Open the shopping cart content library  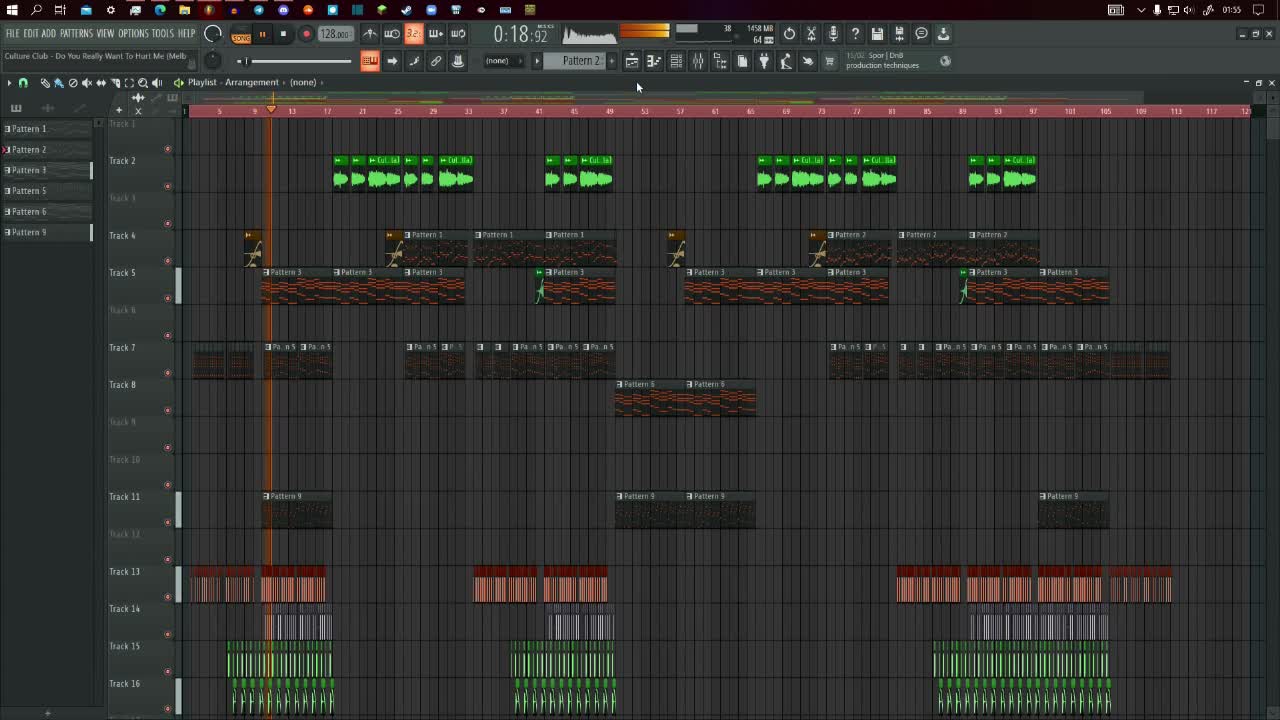[x=829, y=61]
